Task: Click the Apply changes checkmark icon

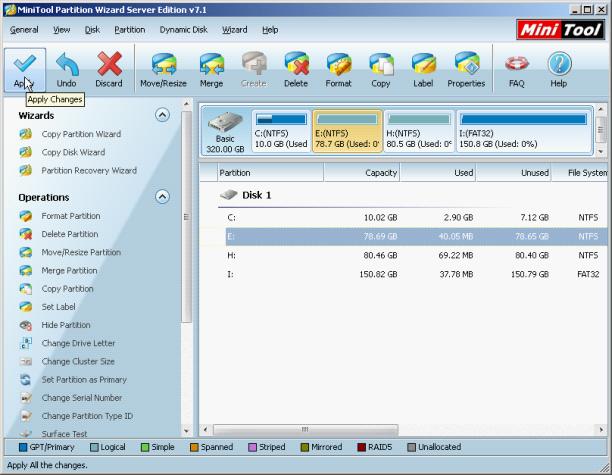Action: [24, 64]
